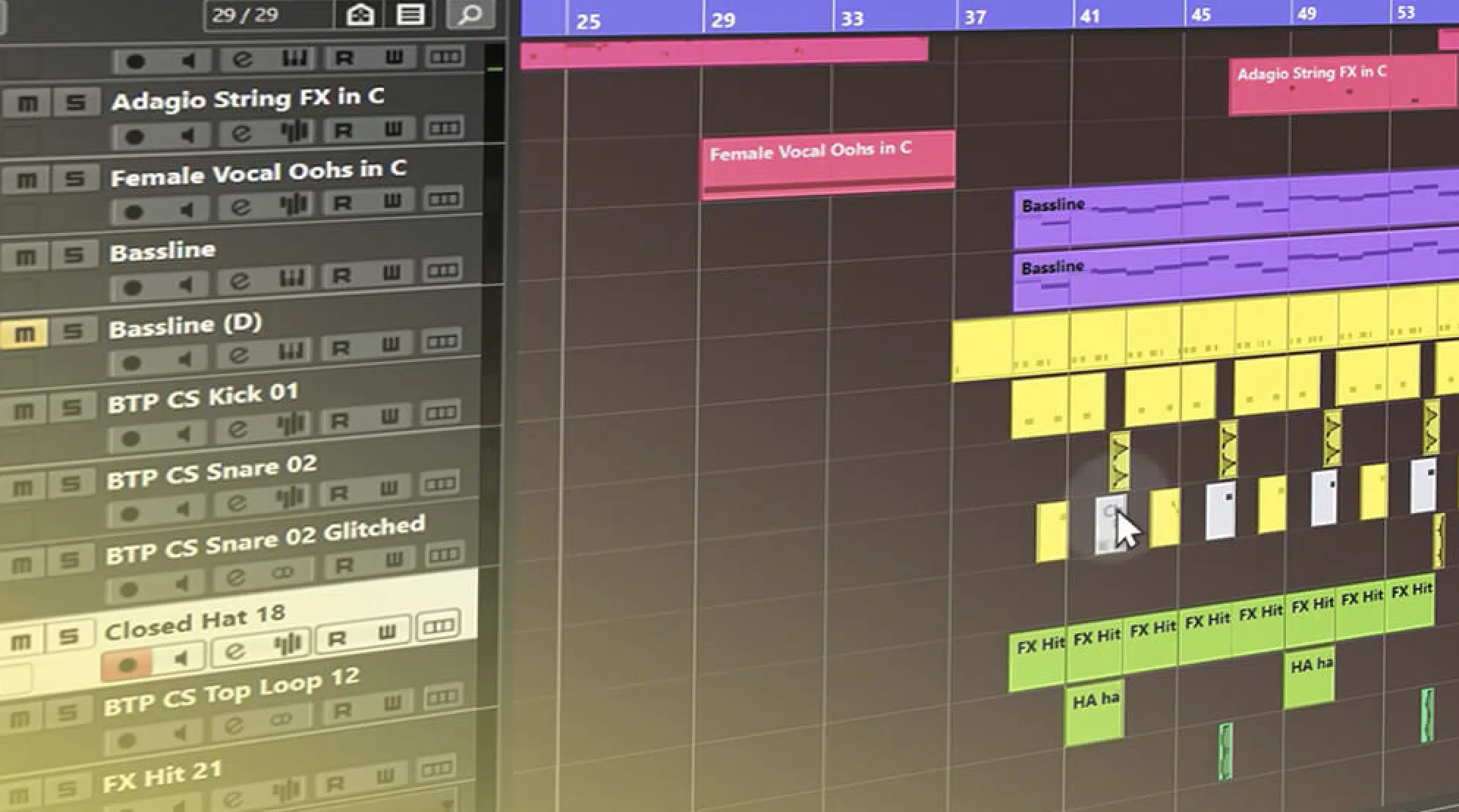Screen dimensions: 1459x812
Task: Toggle monitor on BTP CS Snare 02
Action: (x=183, y=509)
